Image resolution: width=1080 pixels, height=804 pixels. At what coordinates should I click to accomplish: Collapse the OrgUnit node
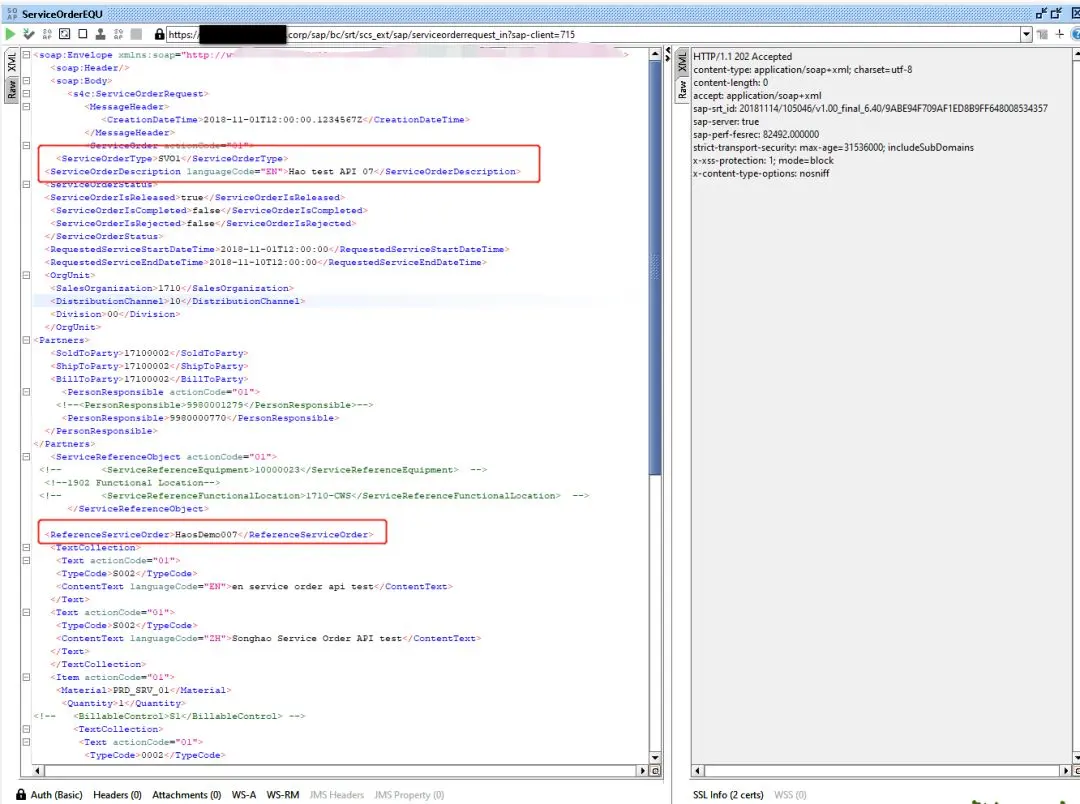click(26, 275)
